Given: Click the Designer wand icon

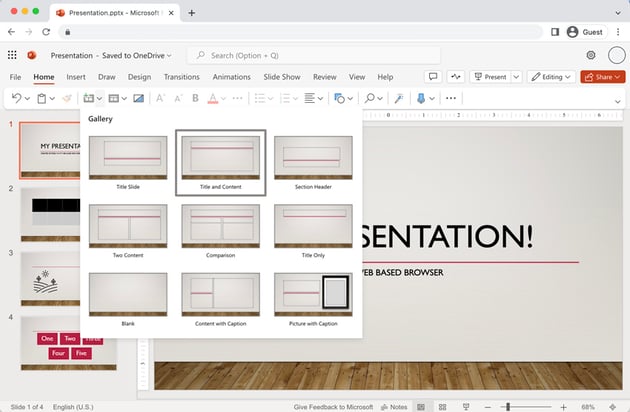Looking at the screenshot, I should 398,98.
